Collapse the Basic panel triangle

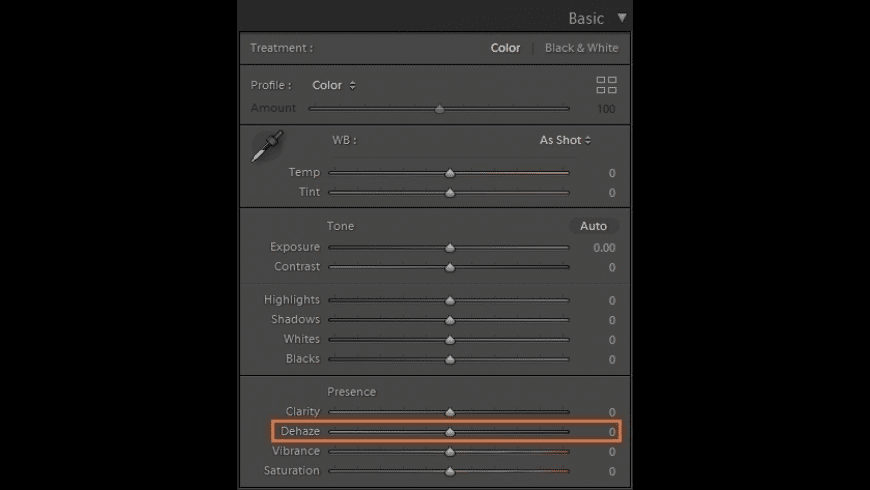622,17
